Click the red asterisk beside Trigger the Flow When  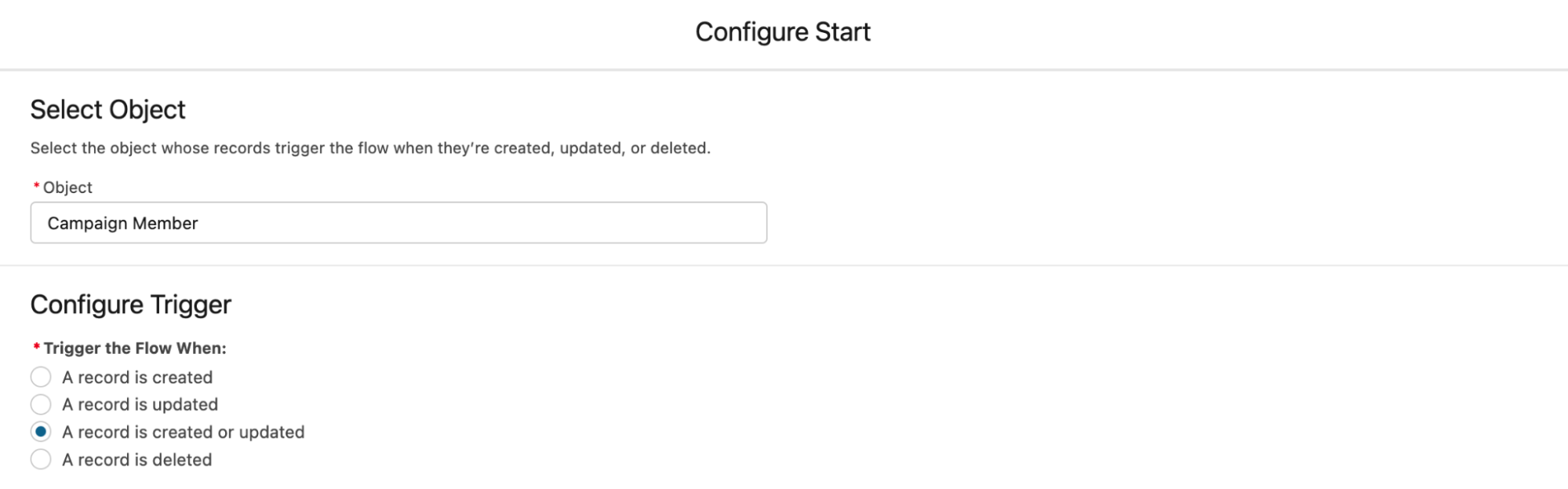click(36, 347)
